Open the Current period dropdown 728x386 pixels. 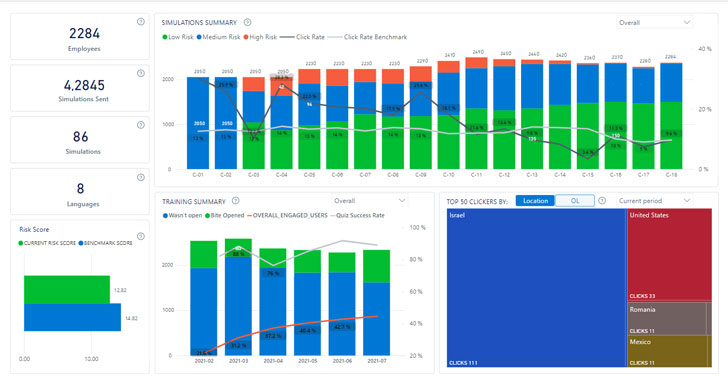coord(655,201)
